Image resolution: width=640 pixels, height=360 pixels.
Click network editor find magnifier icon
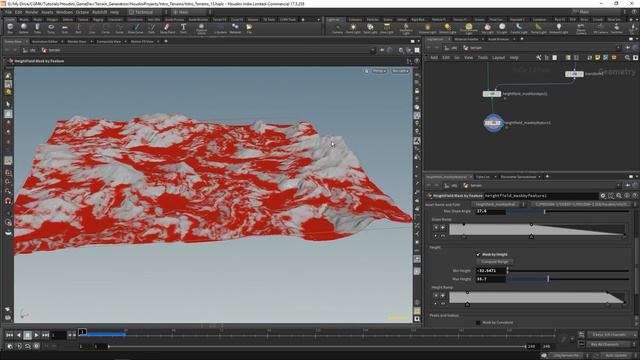coord(627,58)
